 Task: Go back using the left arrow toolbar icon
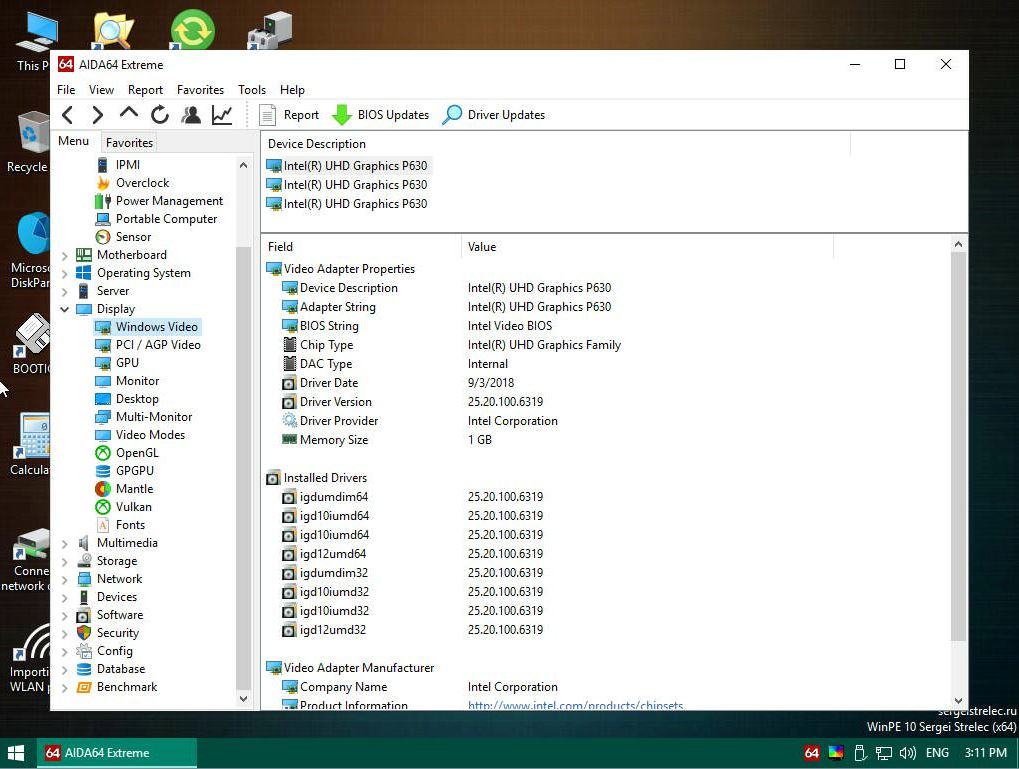coord(68,115)
